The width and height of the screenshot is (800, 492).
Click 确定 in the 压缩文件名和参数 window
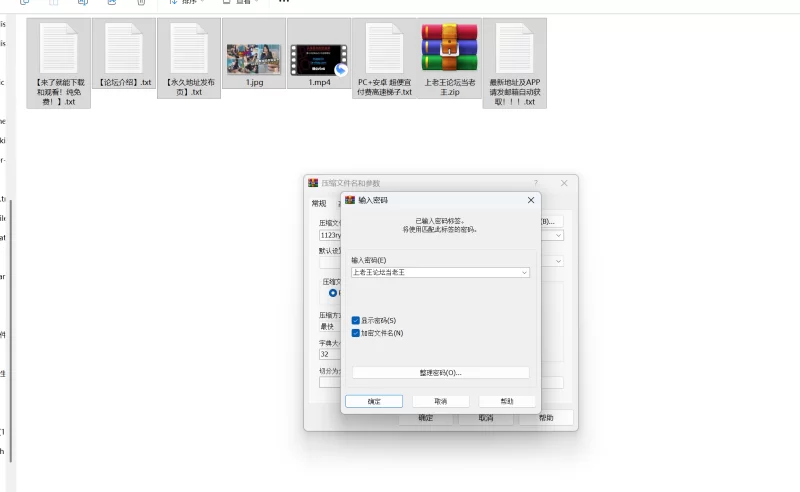pyautogui.click(x=426, y=418)
